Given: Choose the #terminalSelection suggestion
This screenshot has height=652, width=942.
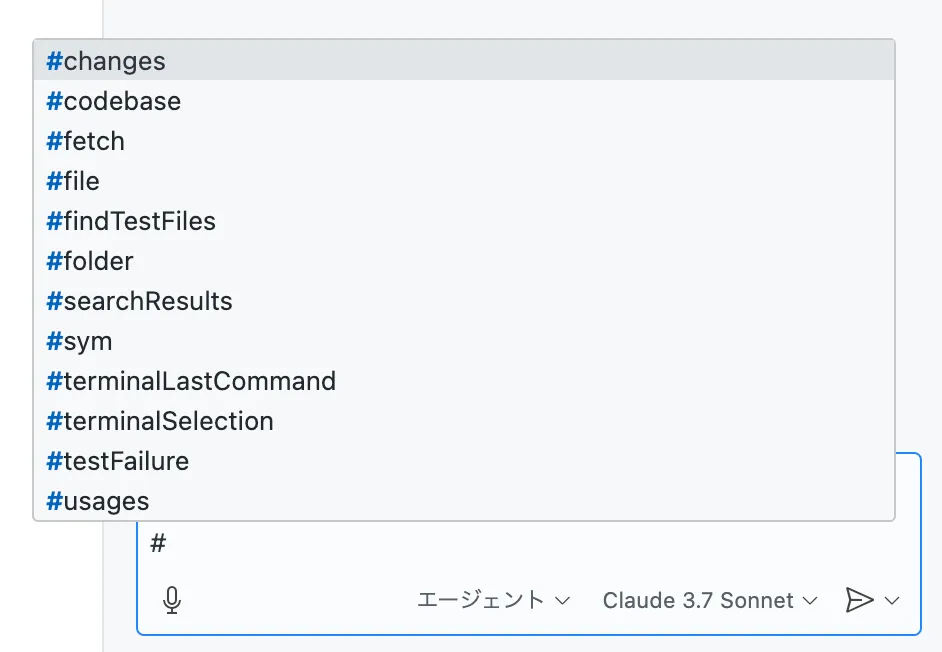Looking at the screenshot, I should pos(159,421).
